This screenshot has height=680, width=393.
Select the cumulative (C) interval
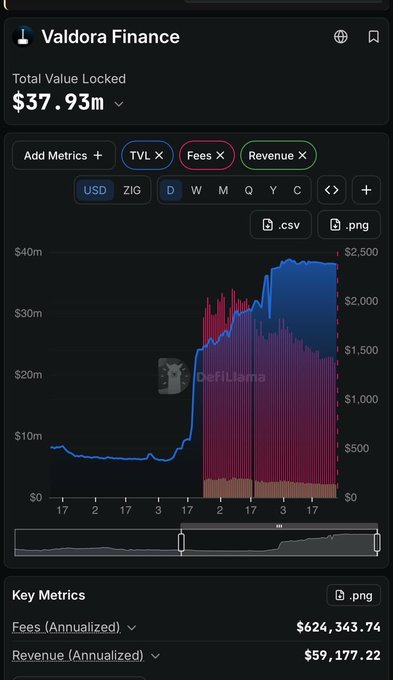pyautogui.click(x=297, y=190)
